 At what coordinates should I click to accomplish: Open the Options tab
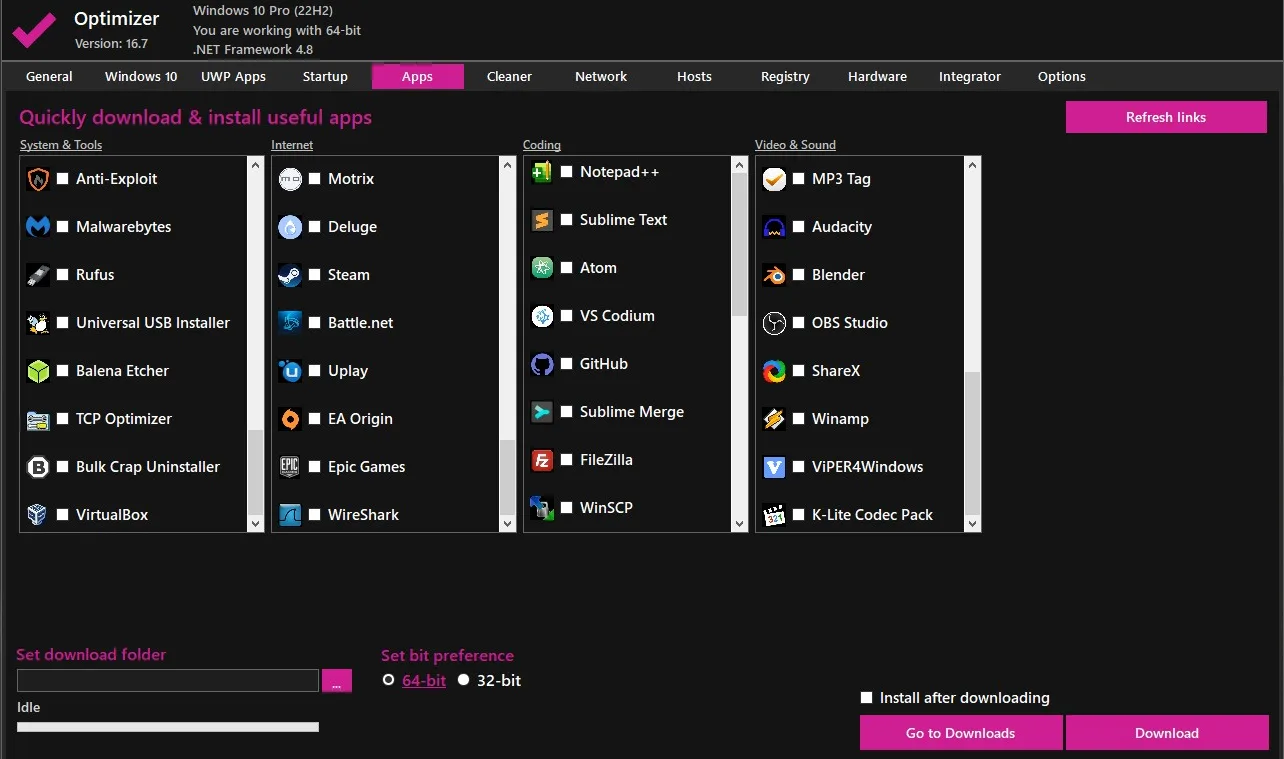(1062, 77)
